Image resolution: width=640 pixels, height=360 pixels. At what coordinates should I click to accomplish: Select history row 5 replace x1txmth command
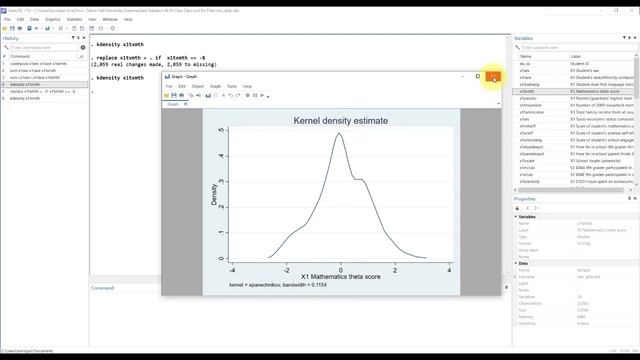click(x=44, y=91)
